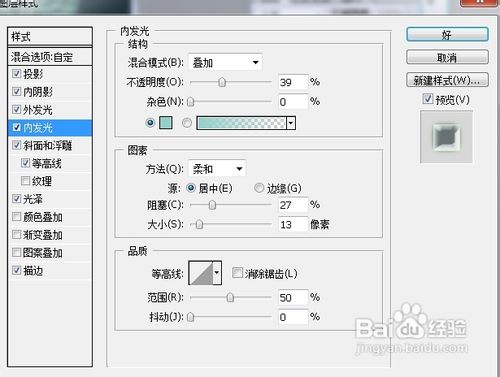
Task: Toggle the 内阴影 inner shadow checkbox
Action: [x=16, y=91]
